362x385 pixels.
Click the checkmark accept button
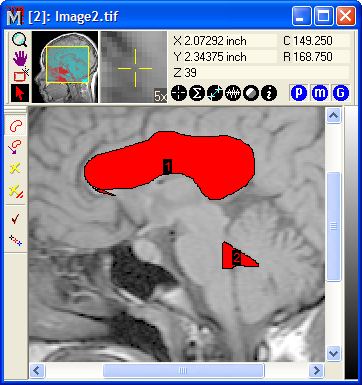pos(15,219)
